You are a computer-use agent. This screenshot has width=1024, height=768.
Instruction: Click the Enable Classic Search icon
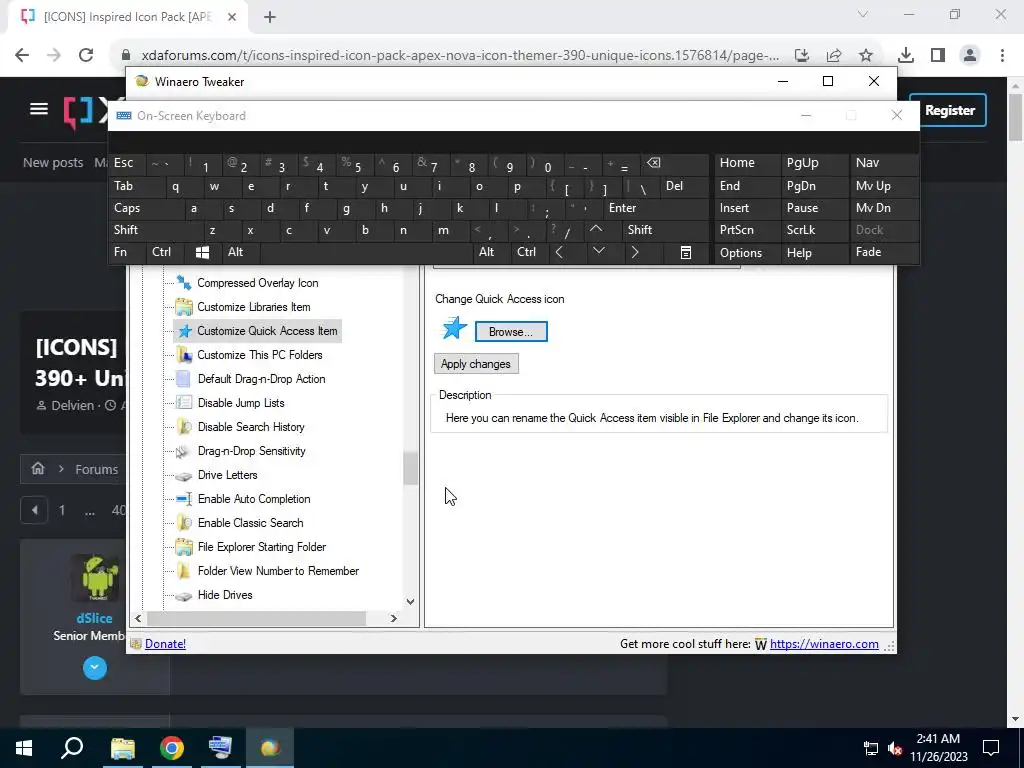184,523
